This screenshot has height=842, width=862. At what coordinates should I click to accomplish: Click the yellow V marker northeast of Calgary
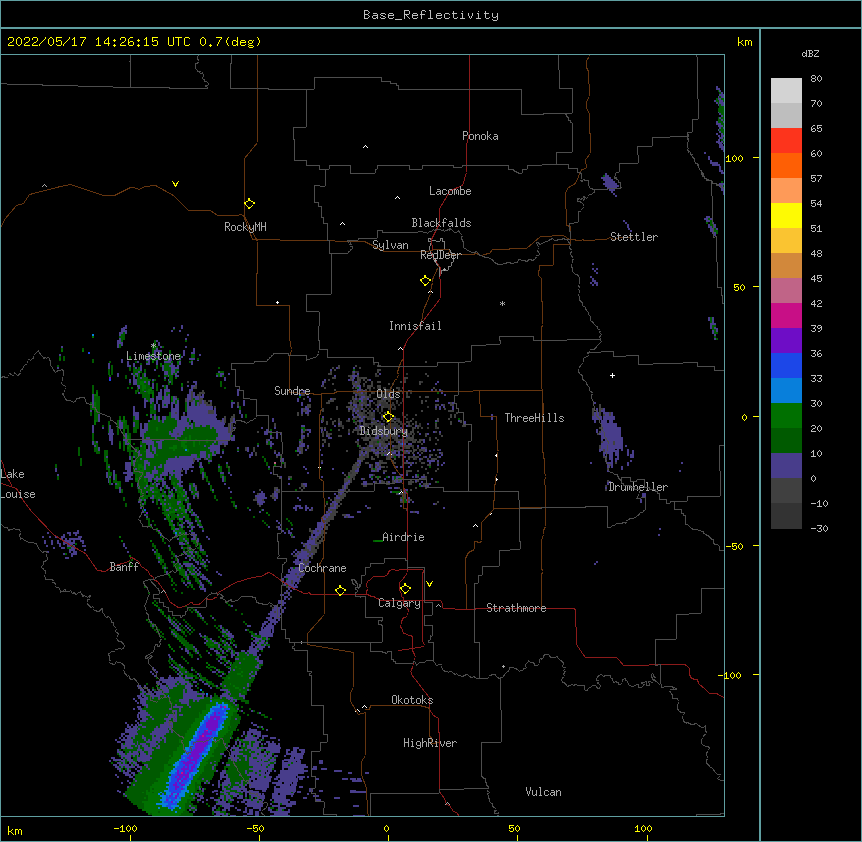coord(429,584)
